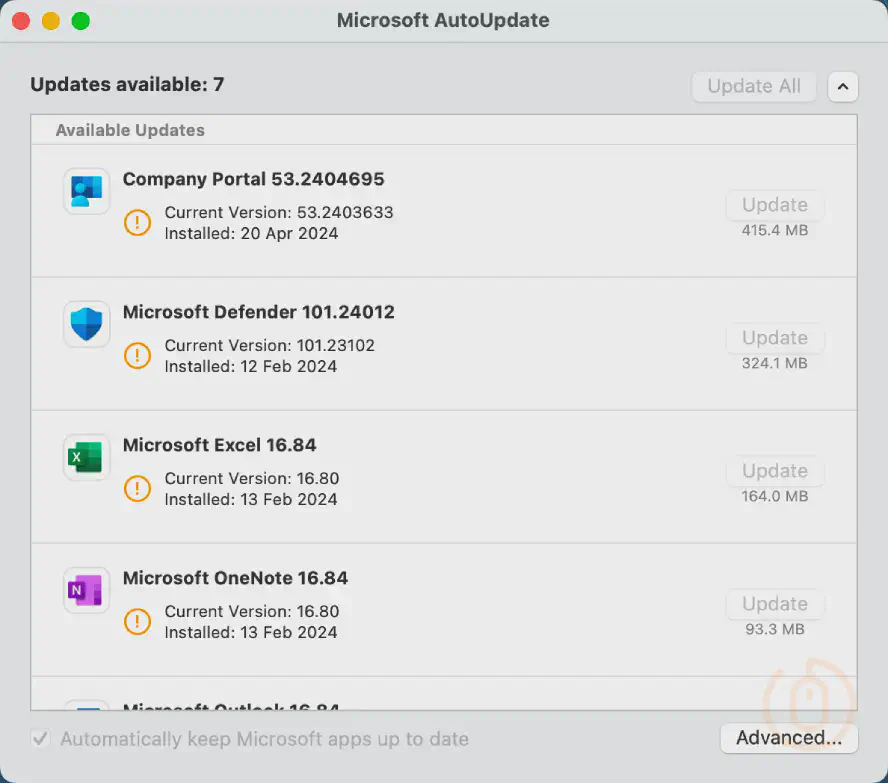Open the Advanced... settings
This screenshot has width=888, height=783.
pos(789,738)
